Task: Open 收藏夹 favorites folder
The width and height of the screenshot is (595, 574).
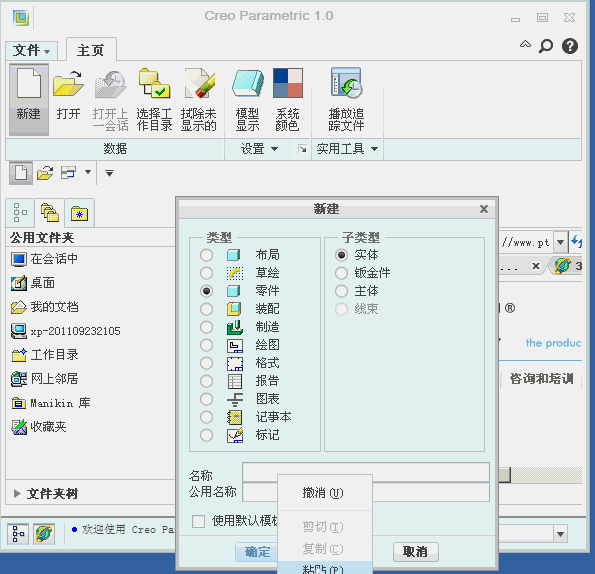Action: click(x=39, y=427)
